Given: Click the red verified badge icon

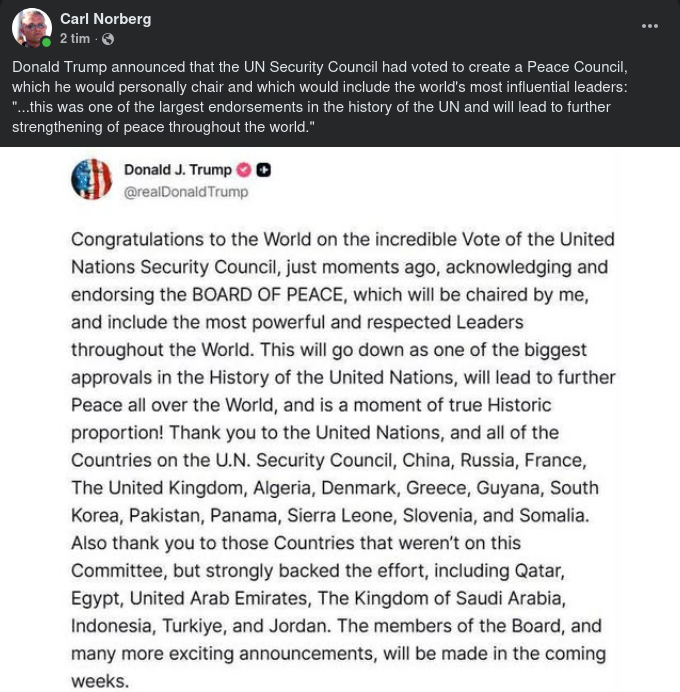Looking at the screenshot, I should point(243,170).
